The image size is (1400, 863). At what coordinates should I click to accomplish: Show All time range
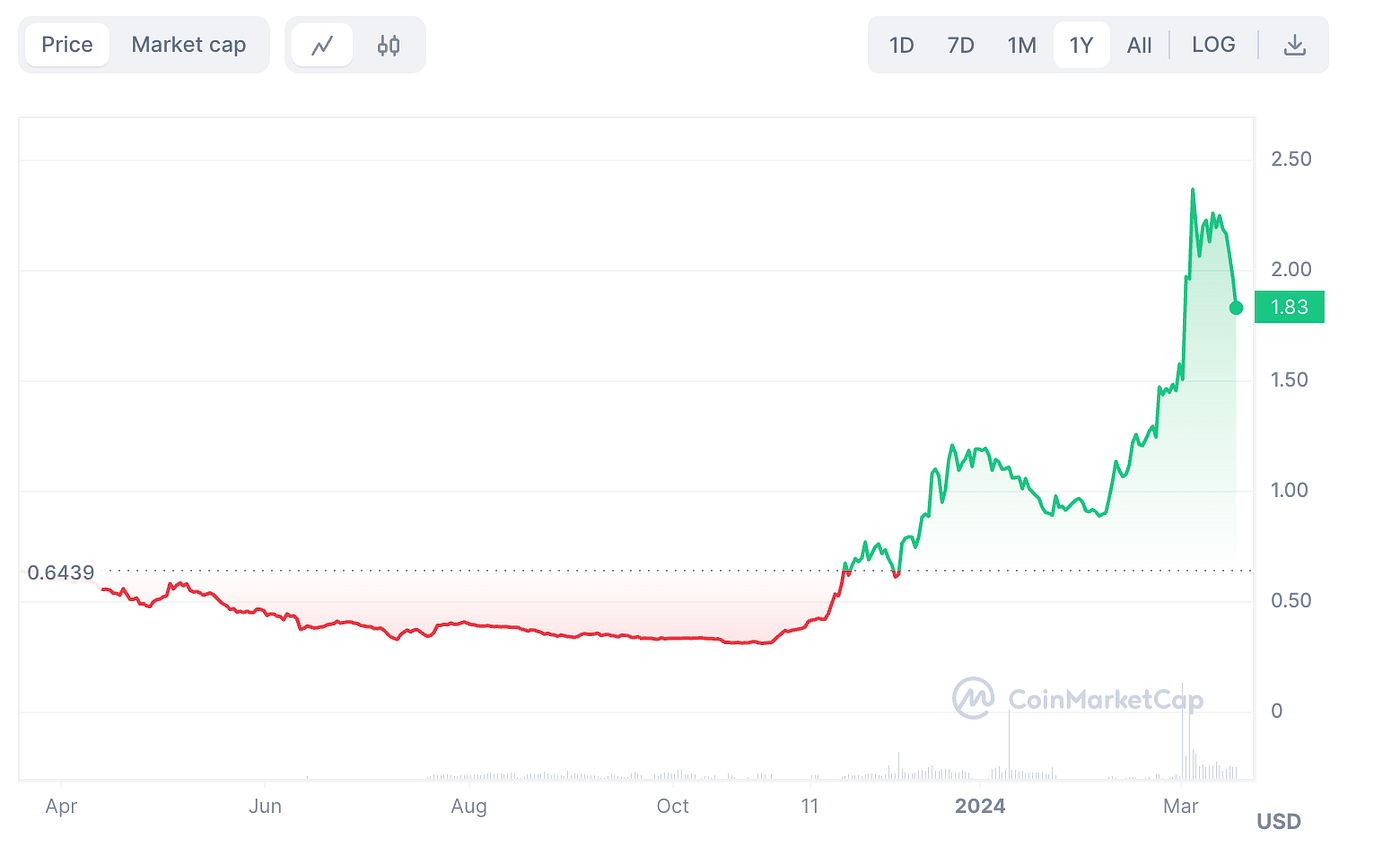click(1139, 45)
